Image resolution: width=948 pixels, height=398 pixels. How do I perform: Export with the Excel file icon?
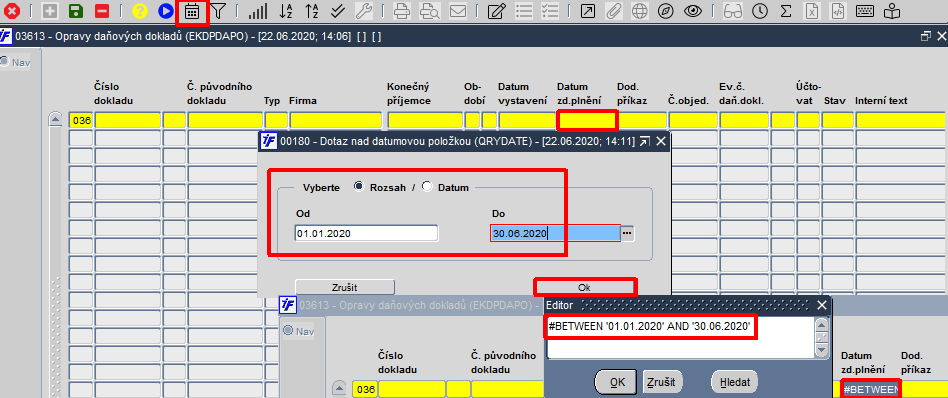pyautogui.click(x=813, y=11)
